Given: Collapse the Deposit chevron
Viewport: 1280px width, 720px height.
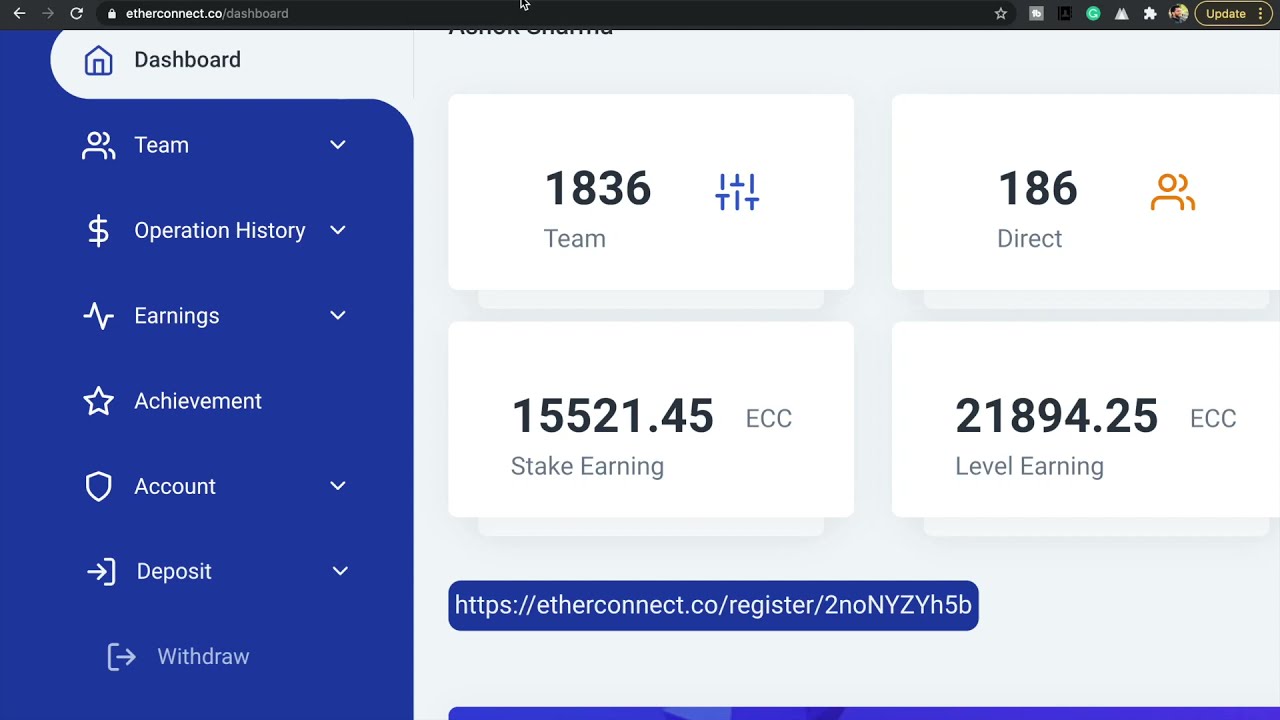Looking at the screenshot, I should click(x=340, y=571).
